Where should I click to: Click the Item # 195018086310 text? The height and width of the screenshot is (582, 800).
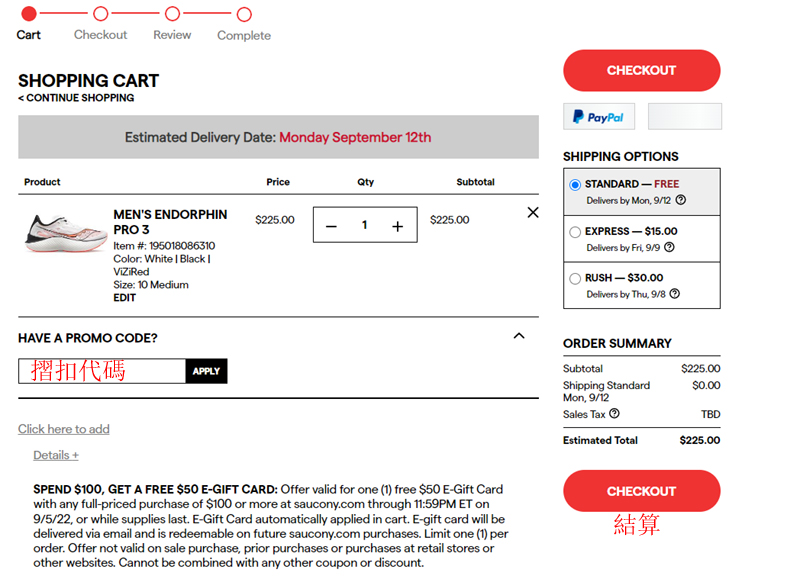[164, 246]
